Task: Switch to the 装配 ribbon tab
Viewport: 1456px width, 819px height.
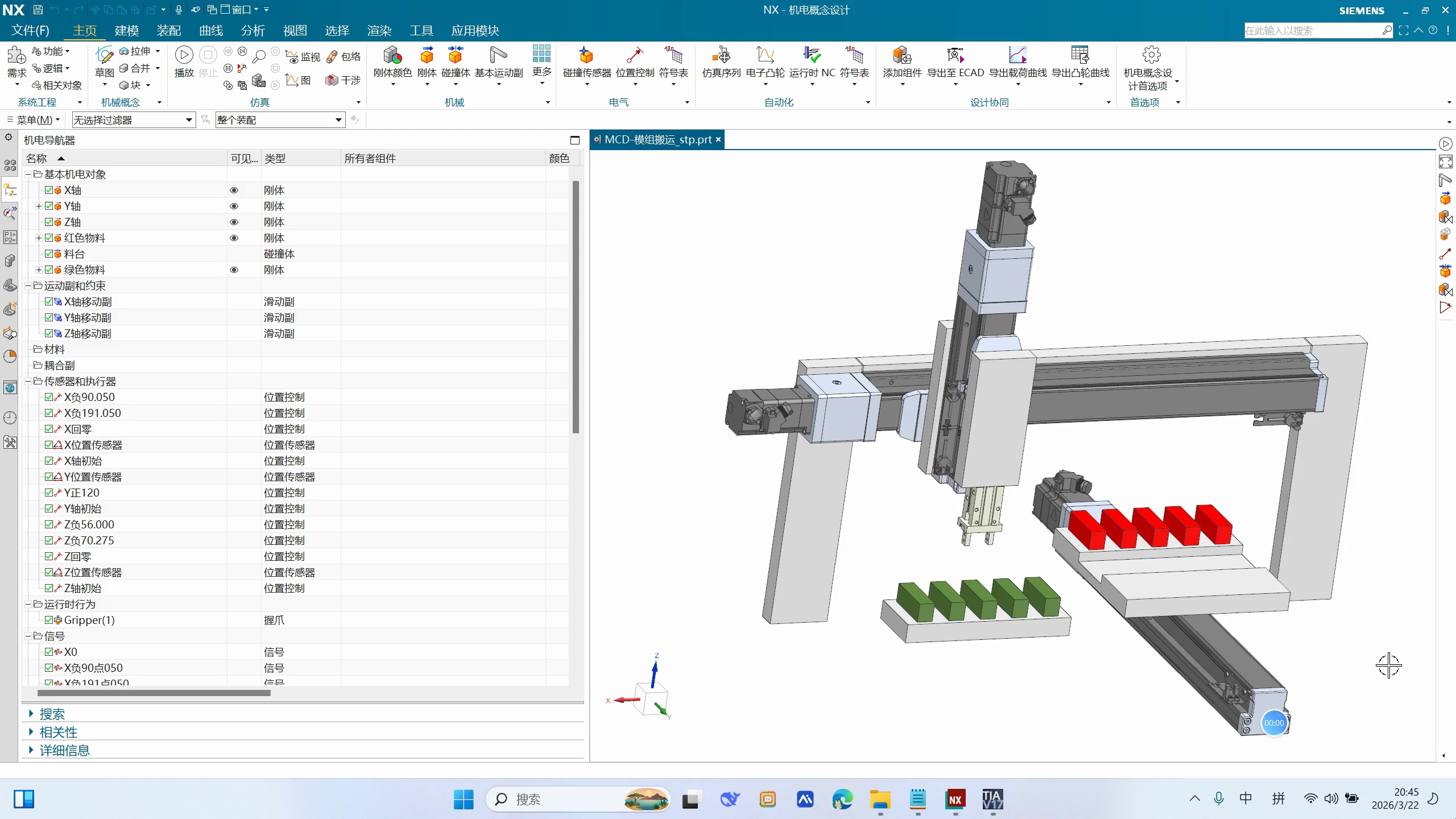Action: pos(169,30)
